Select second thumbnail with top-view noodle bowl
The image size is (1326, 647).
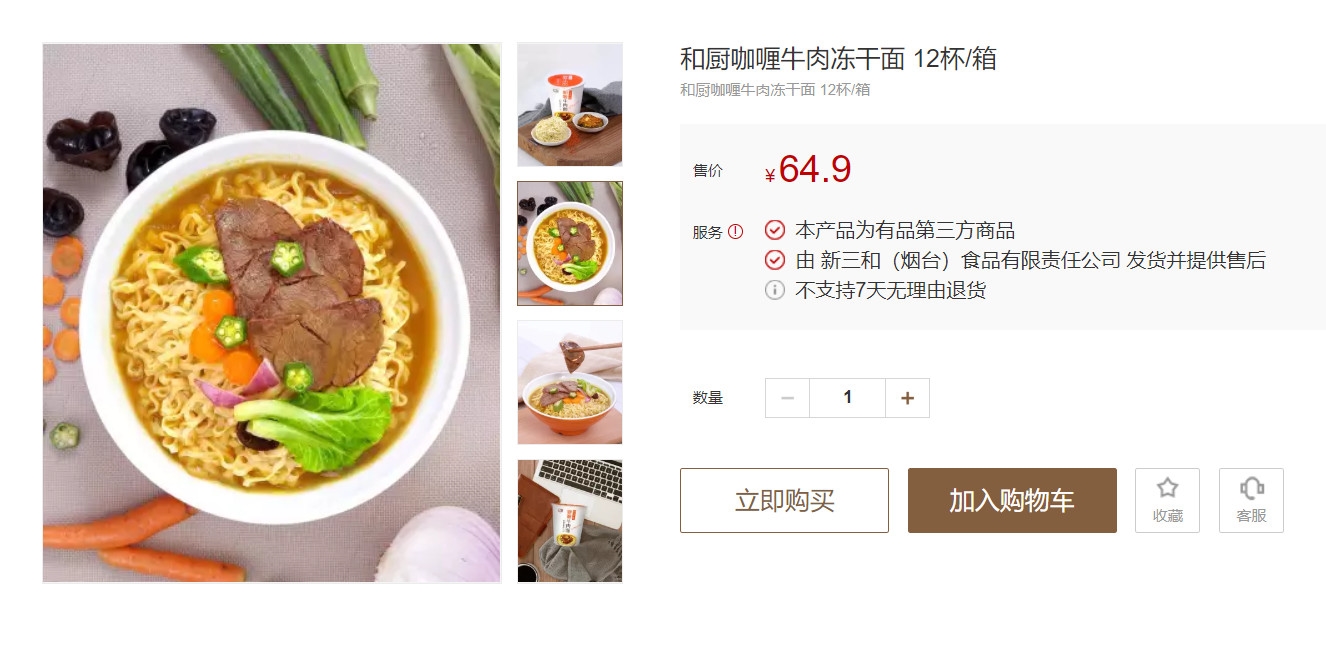pos(570,243)
